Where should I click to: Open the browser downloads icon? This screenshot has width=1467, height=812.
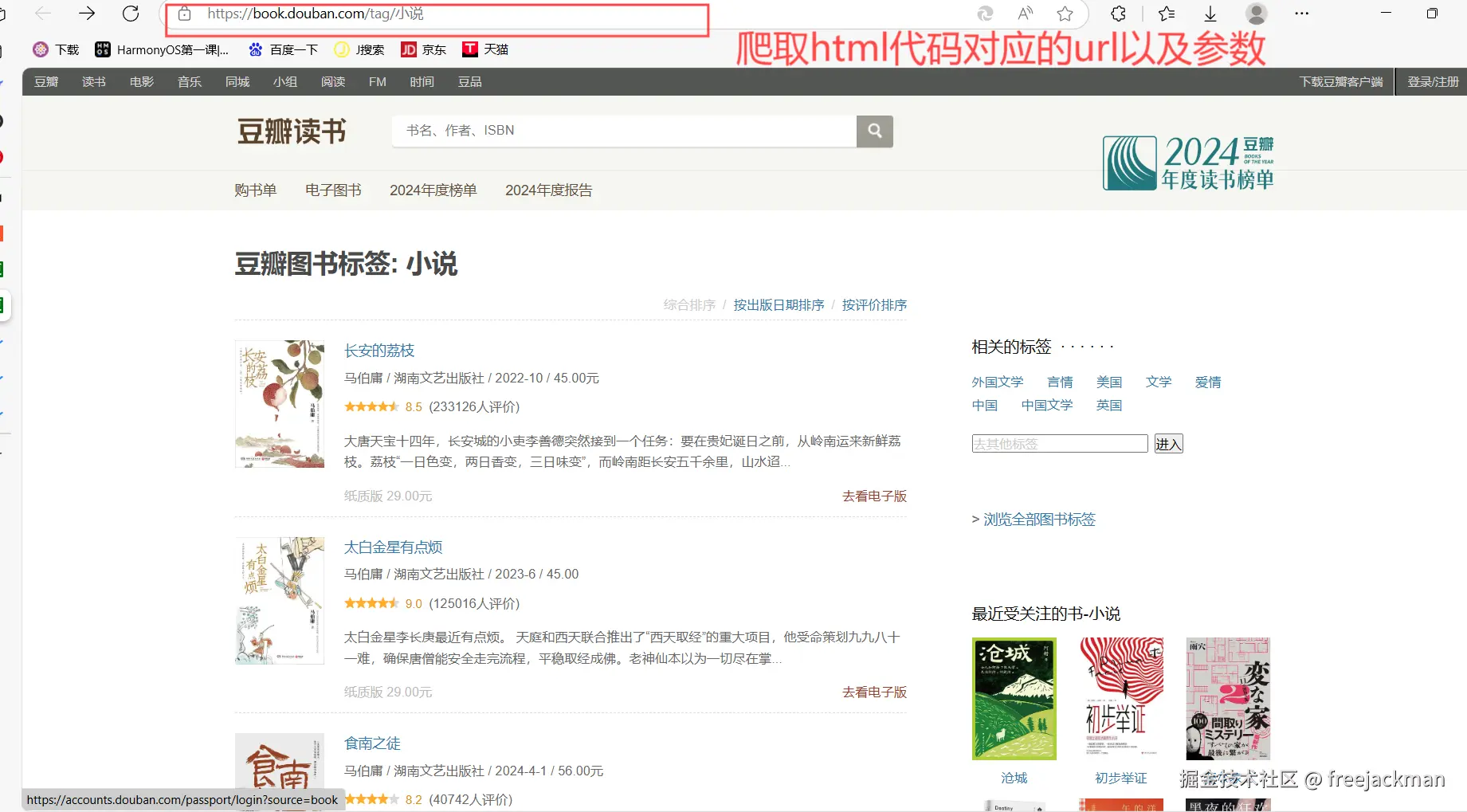point(1210,14)
